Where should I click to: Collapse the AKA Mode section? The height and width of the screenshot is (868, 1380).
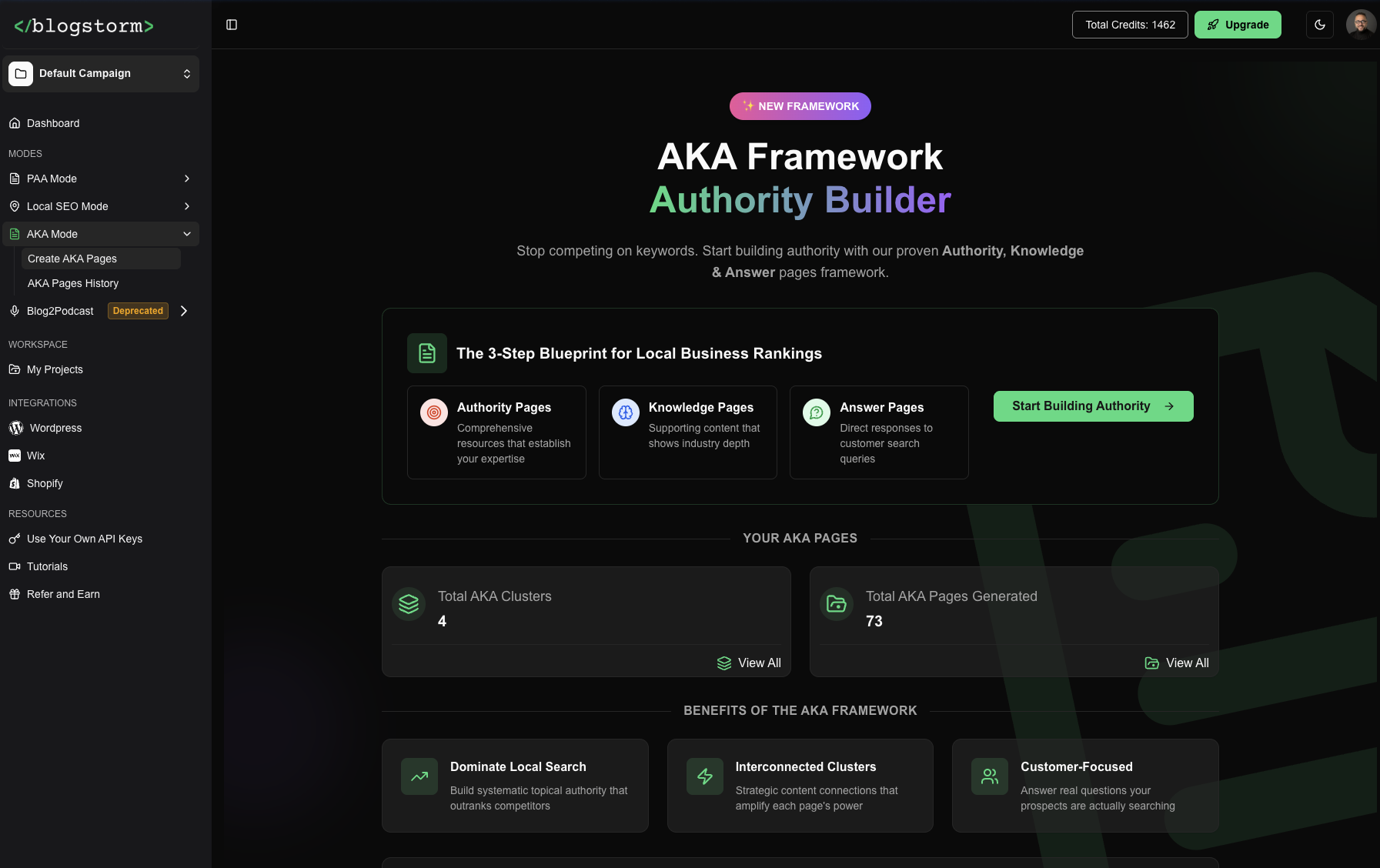(x=186, y=234)
